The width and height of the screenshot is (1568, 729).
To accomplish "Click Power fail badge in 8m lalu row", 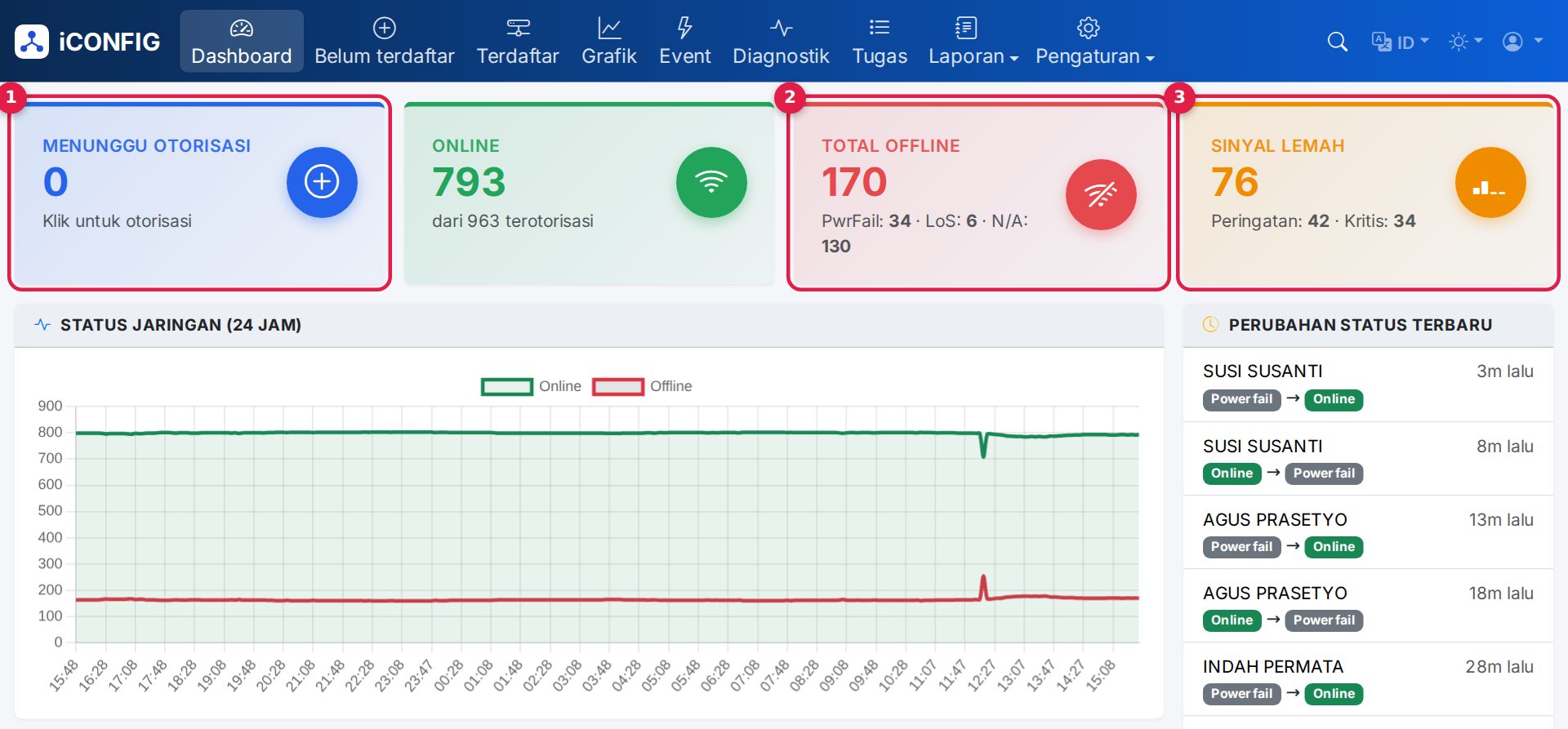I will 1324,473.
